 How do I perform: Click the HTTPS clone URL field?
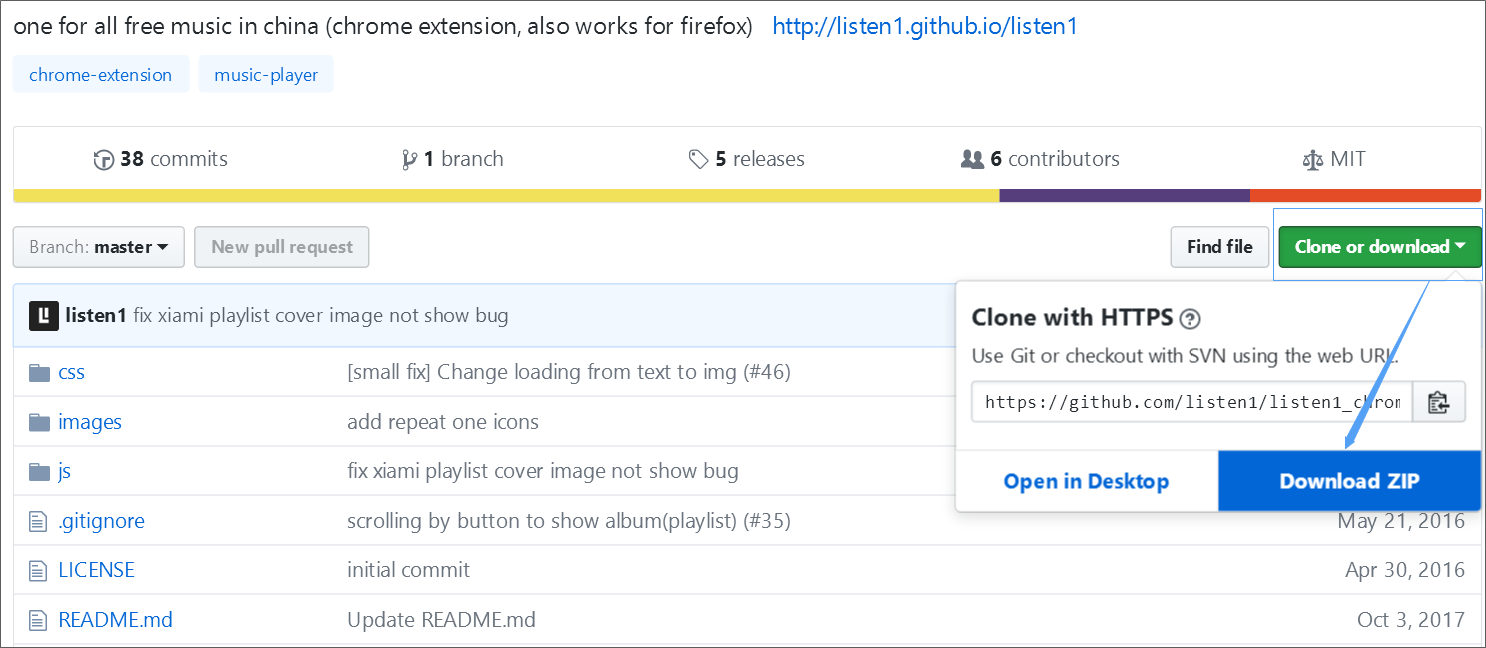pyautogui.click(x=1191, y=402)
